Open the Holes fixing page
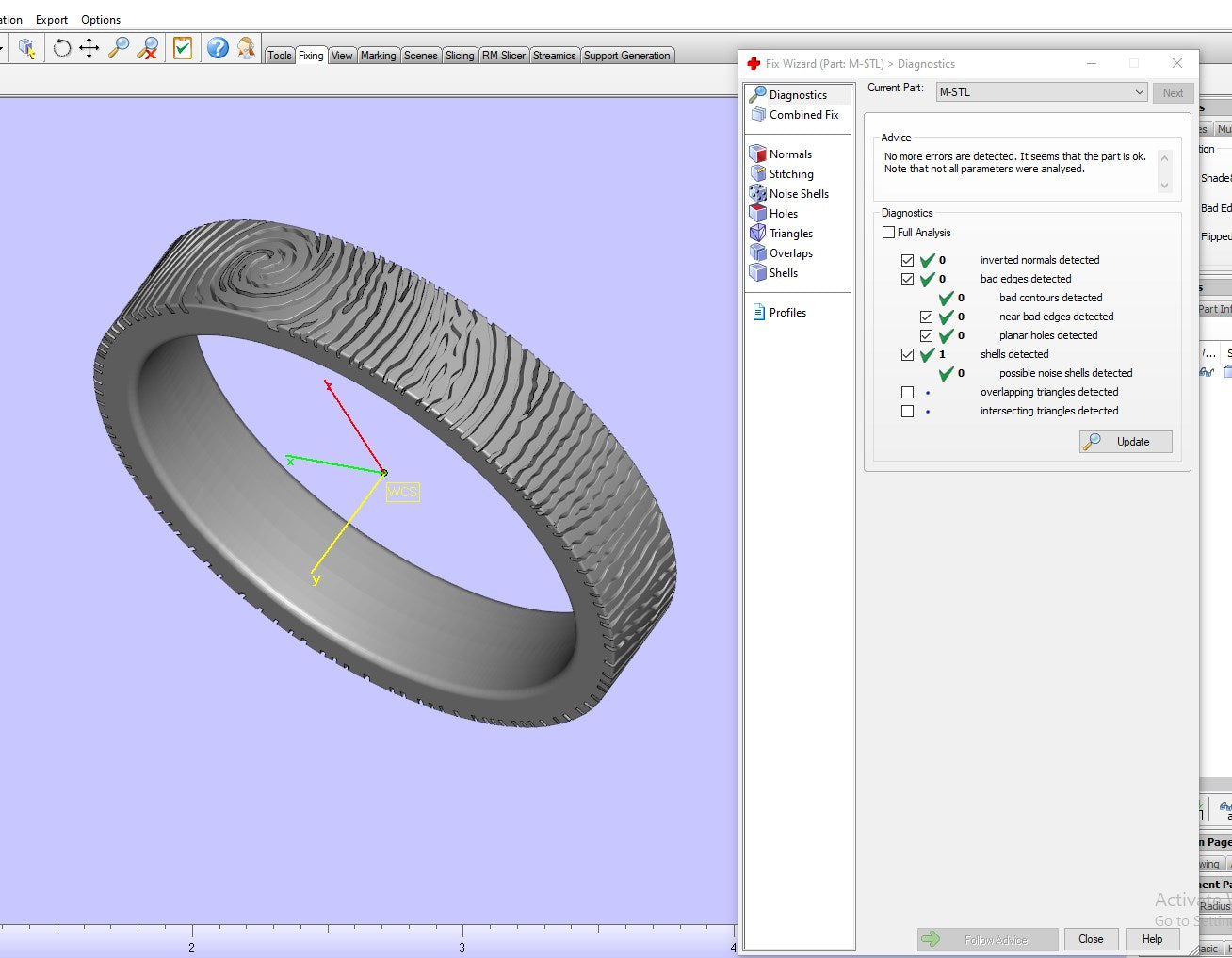The height and width of the screenshot is (958, 1232). point(783,214)
